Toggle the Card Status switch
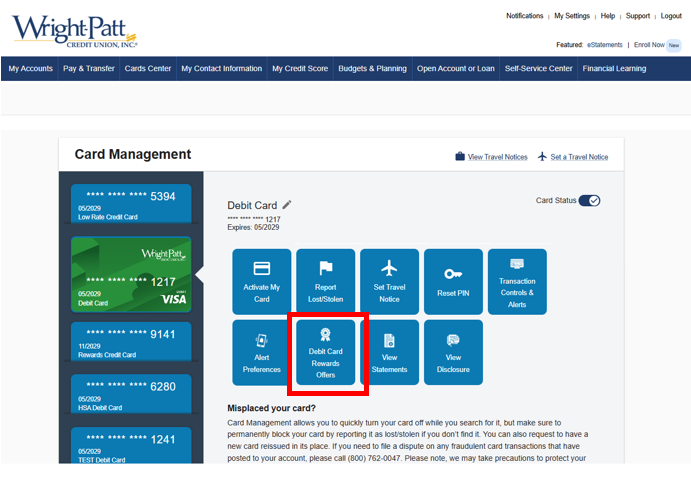 589,200
